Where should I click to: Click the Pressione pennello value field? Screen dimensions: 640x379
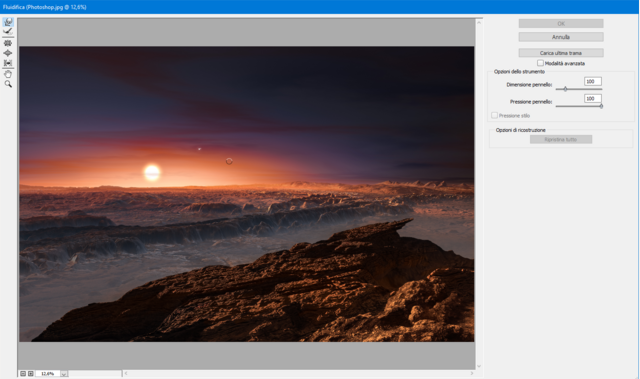pyautogui.click(x=592, y=99)
